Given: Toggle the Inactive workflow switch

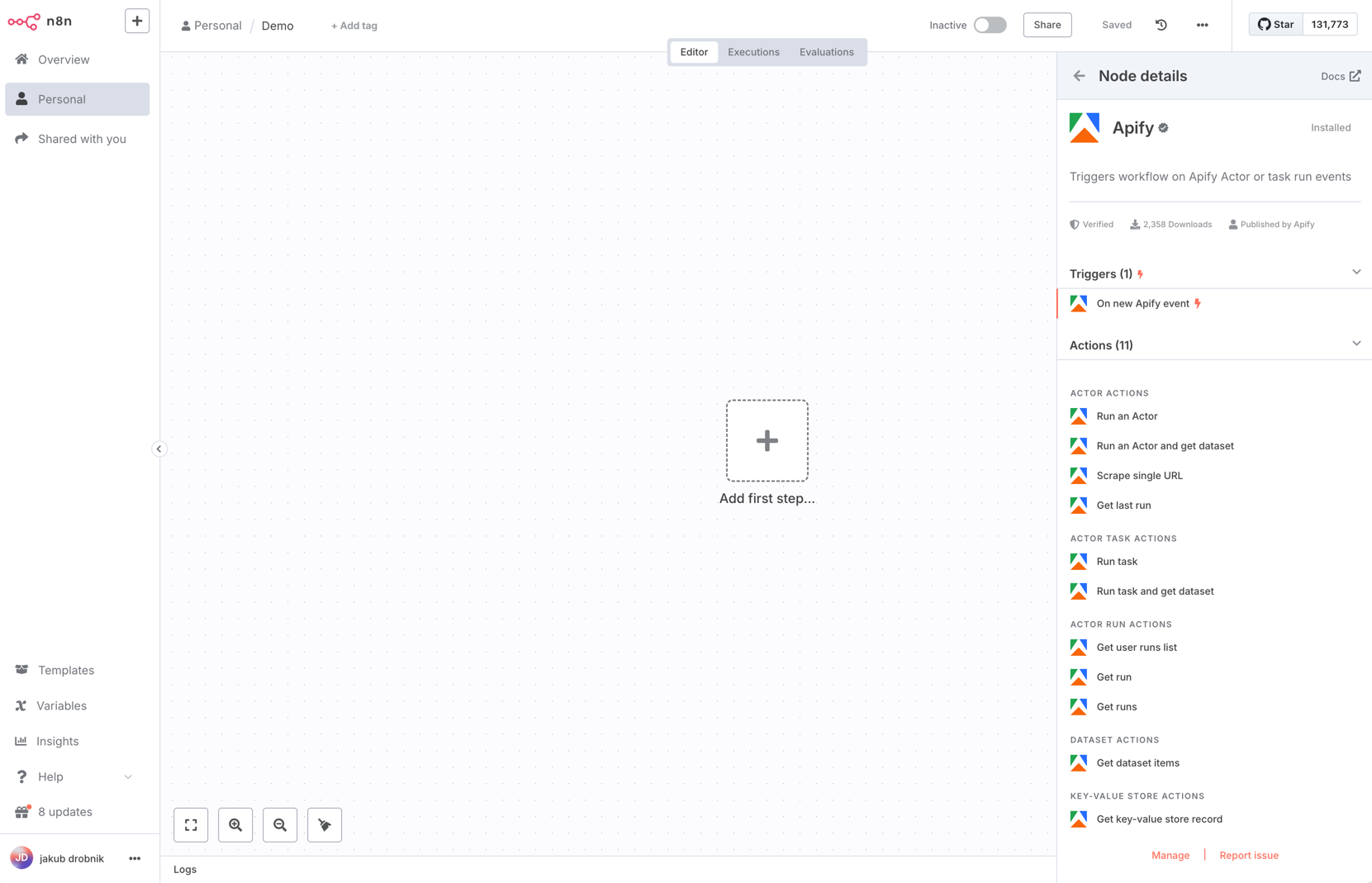Looking at the screenshot, I should [x=990, y=25].
